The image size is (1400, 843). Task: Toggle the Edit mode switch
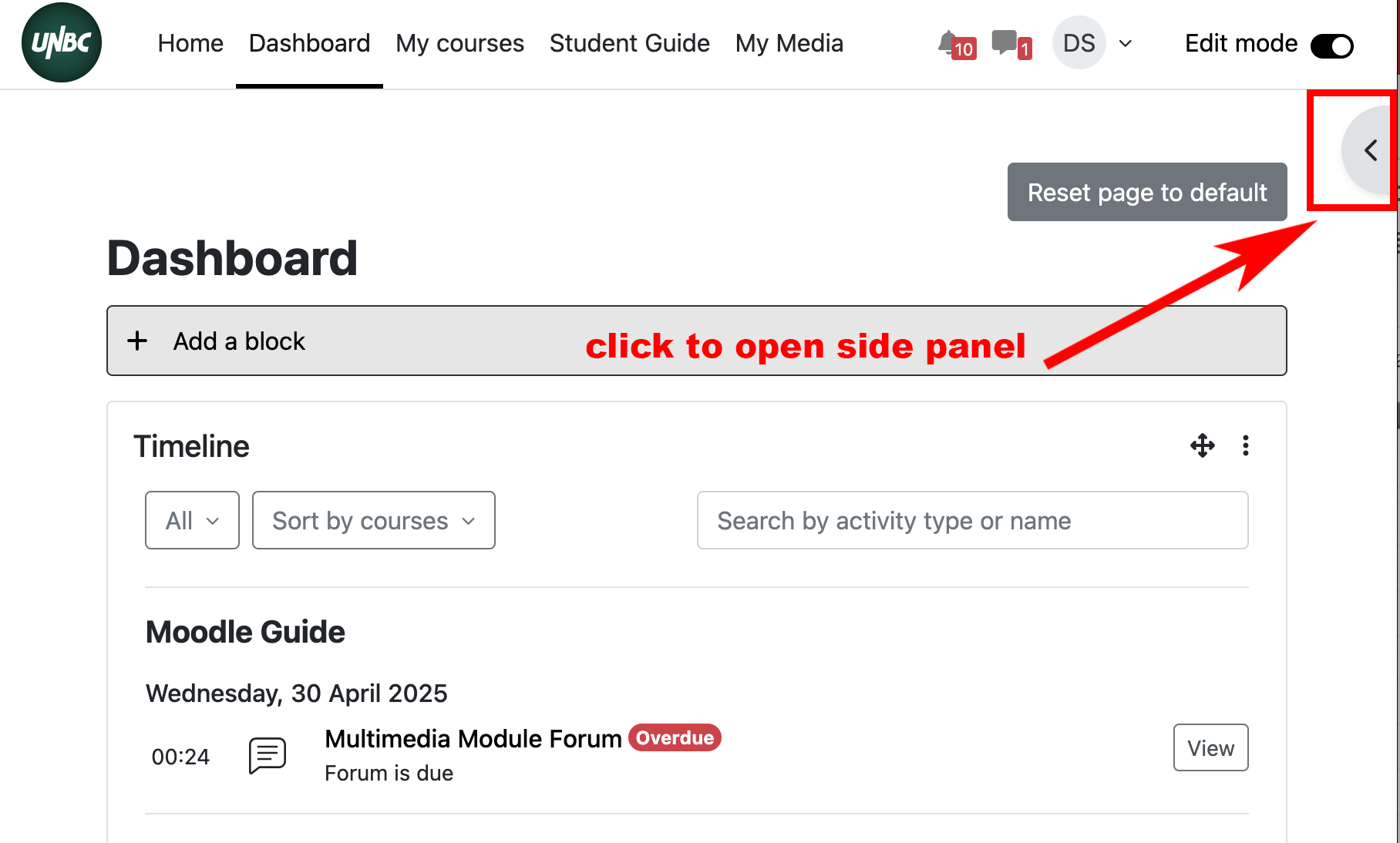(x=1331, y=45)
